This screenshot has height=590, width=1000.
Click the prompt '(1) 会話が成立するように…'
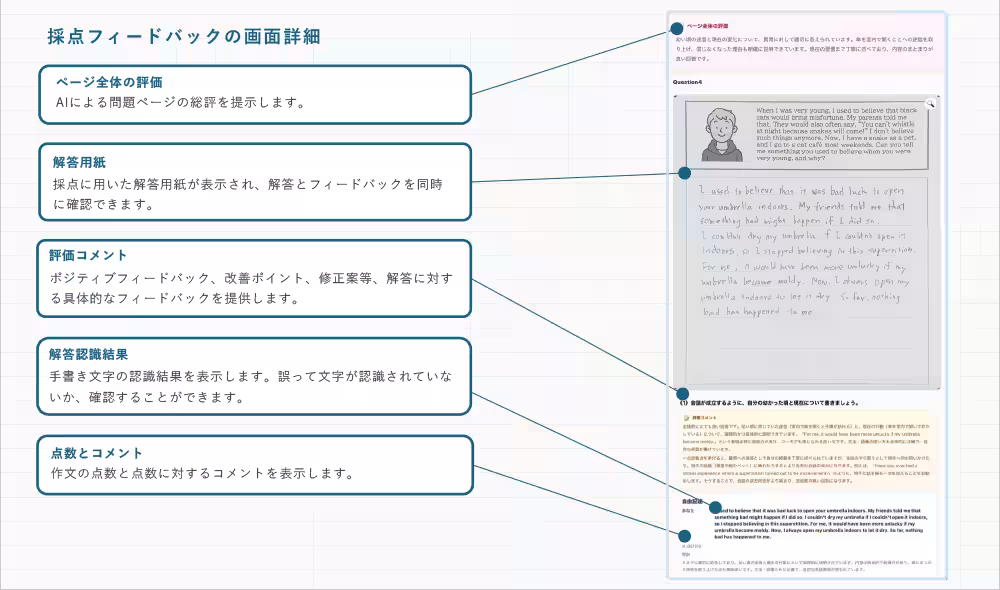[768, 403]
